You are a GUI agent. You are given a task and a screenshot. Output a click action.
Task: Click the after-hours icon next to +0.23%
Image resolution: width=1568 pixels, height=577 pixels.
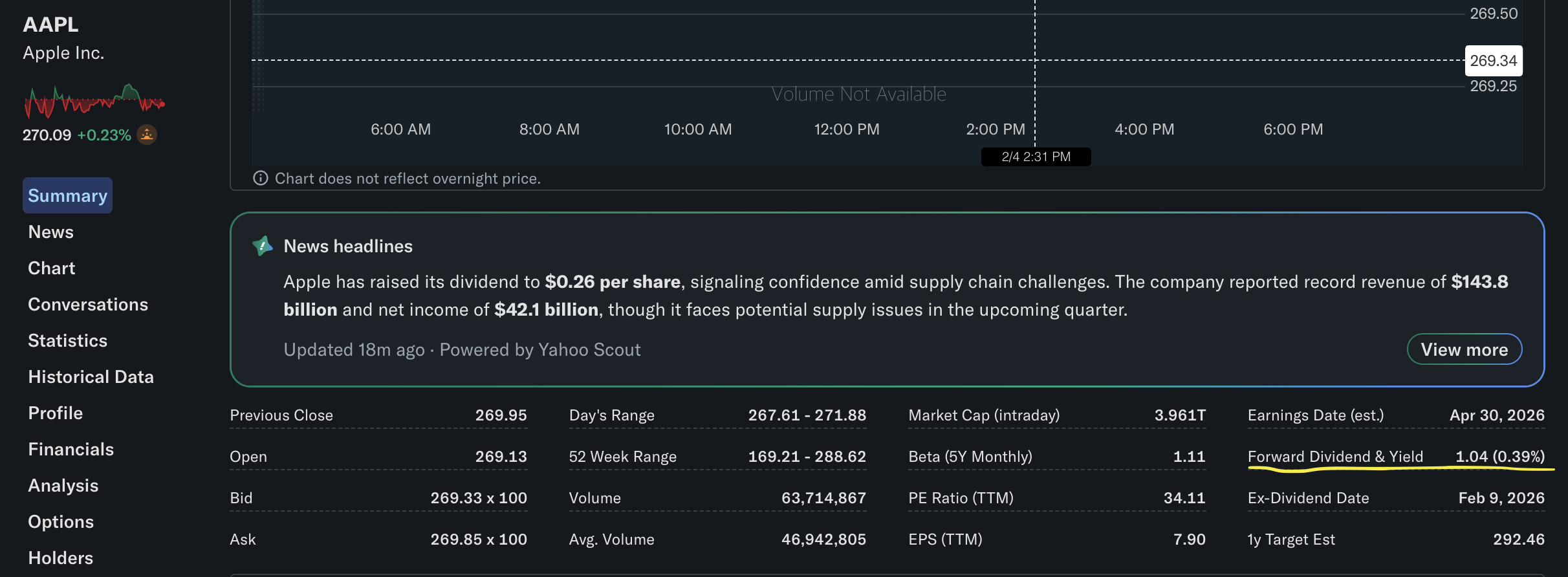[147, 135]
